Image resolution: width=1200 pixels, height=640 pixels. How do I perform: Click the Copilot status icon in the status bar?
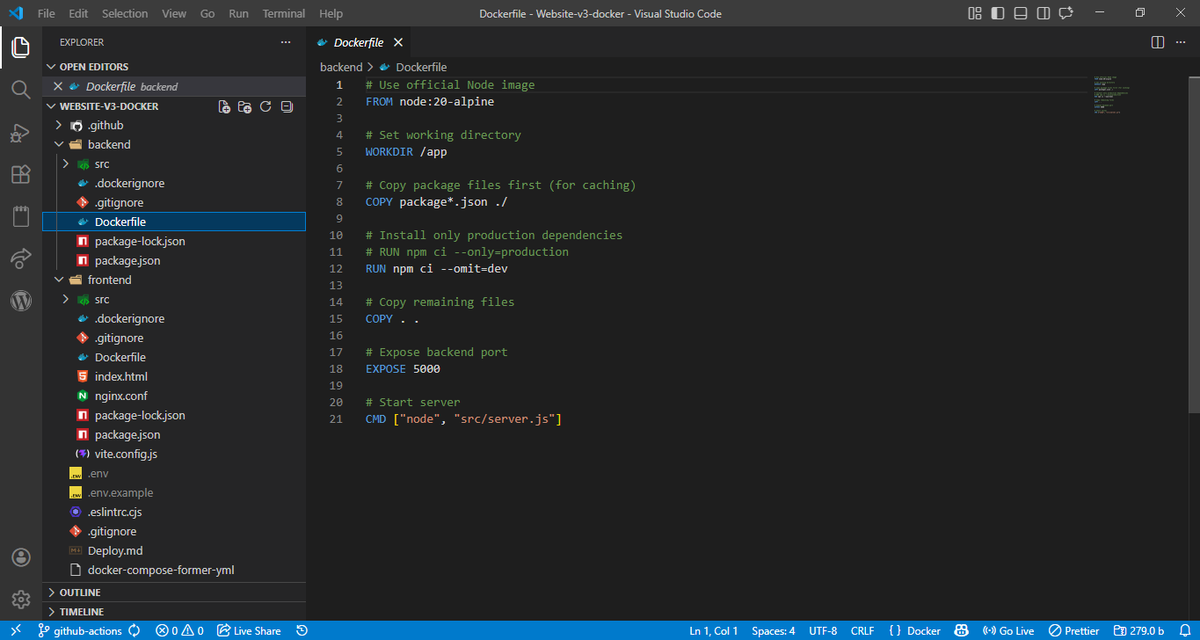click(x=961, y=631)
